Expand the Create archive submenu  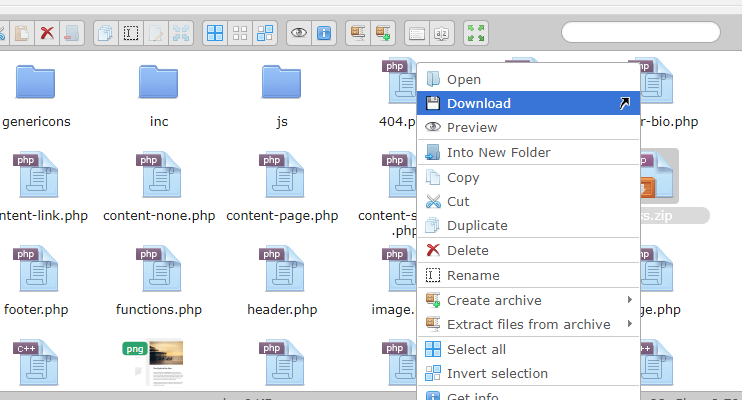point(528,300)
